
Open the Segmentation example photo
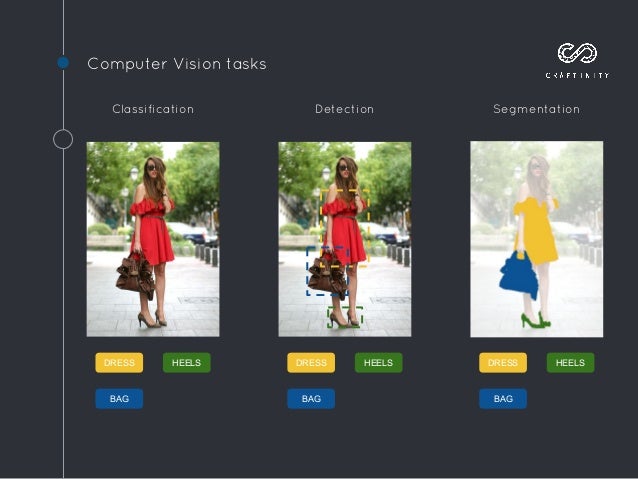point(537,239)
